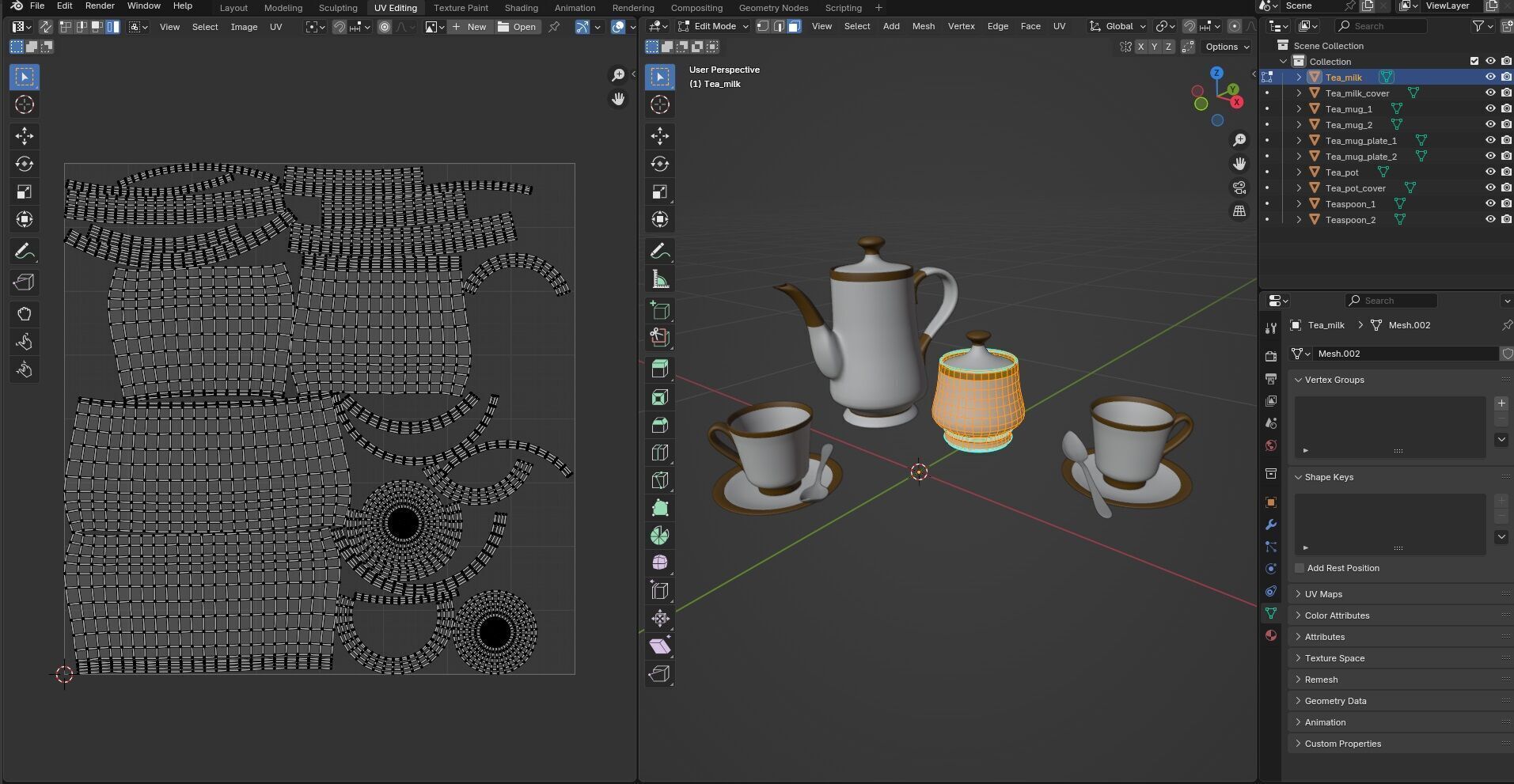Select the Move tool in UV editor
This screenshot has height=784, width=1514.
click(x=25, y=136)
